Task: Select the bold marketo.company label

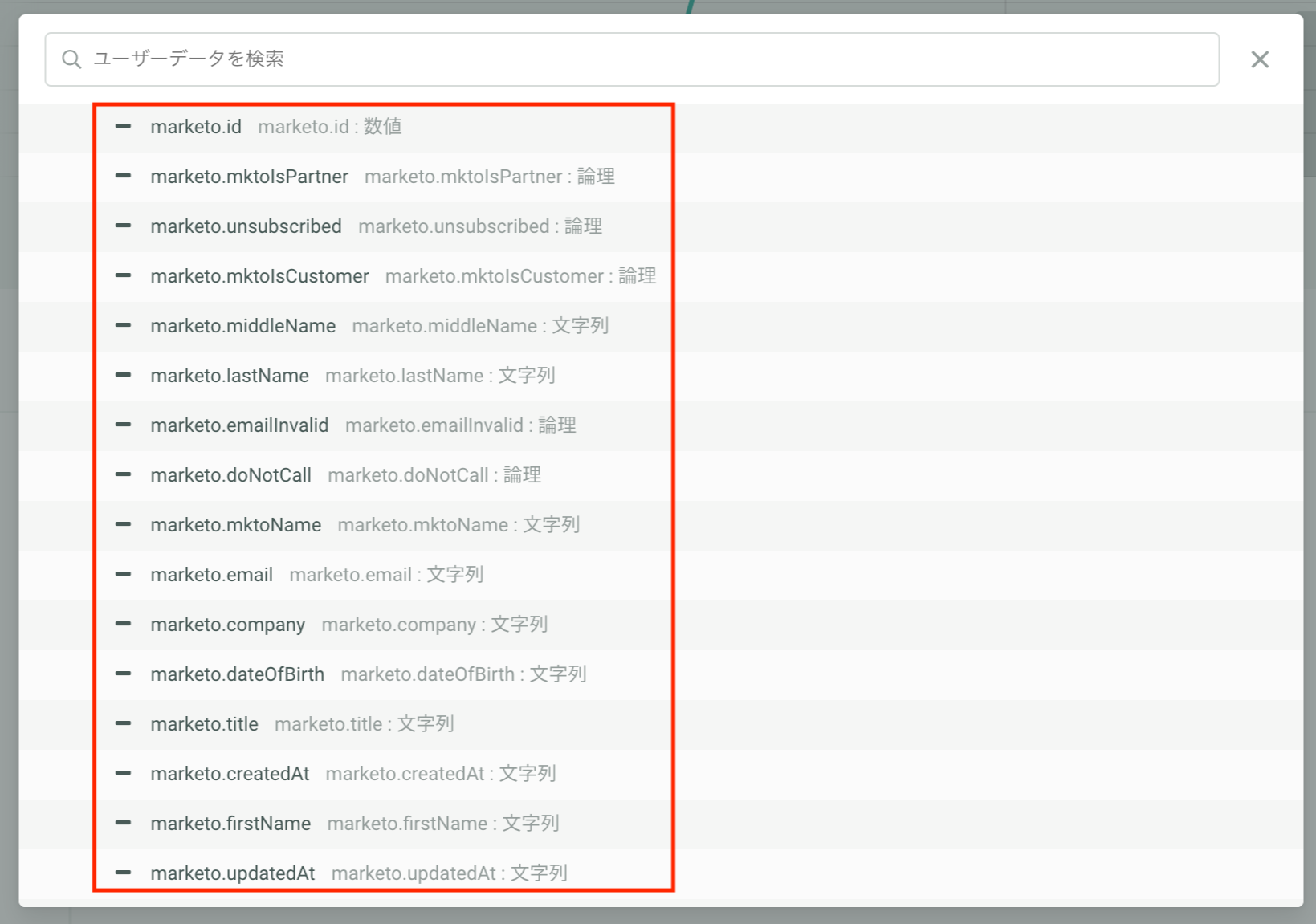Action: pyautogui.click(x=228, y=625)
